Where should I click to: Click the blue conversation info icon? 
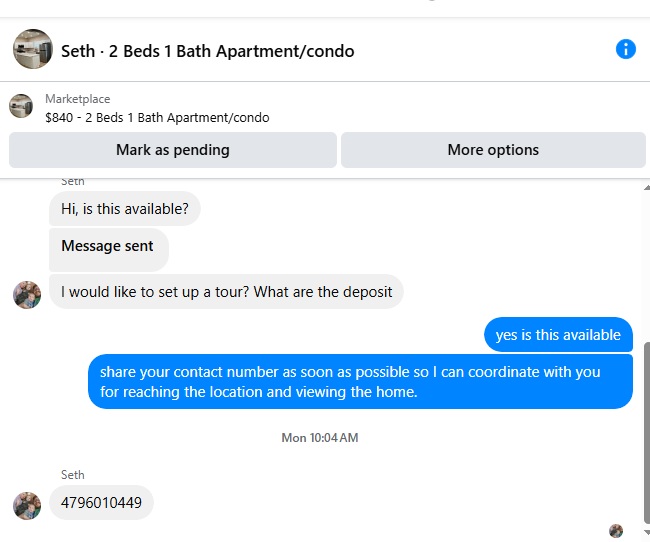coord(626,49)
